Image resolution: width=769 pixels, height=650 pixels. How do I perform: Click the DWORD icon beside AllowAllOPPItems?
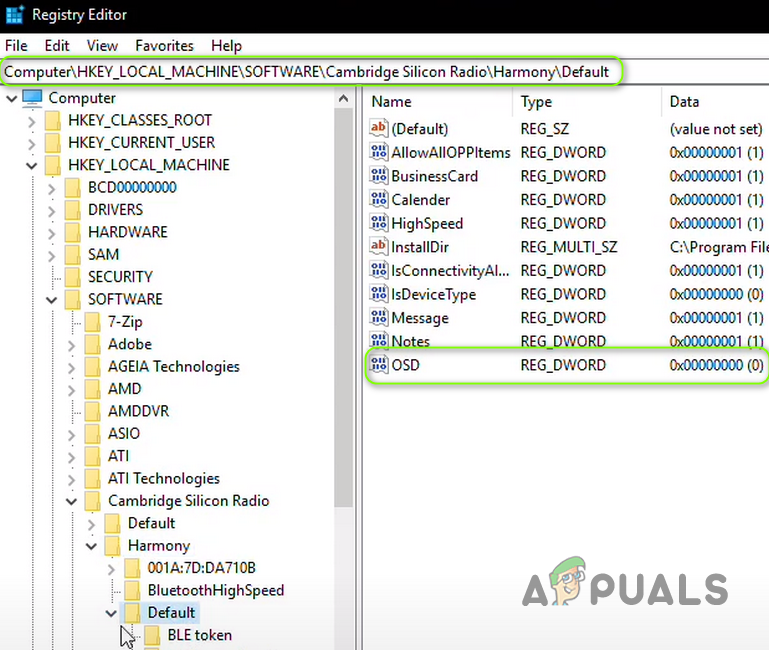pos(379,152)
